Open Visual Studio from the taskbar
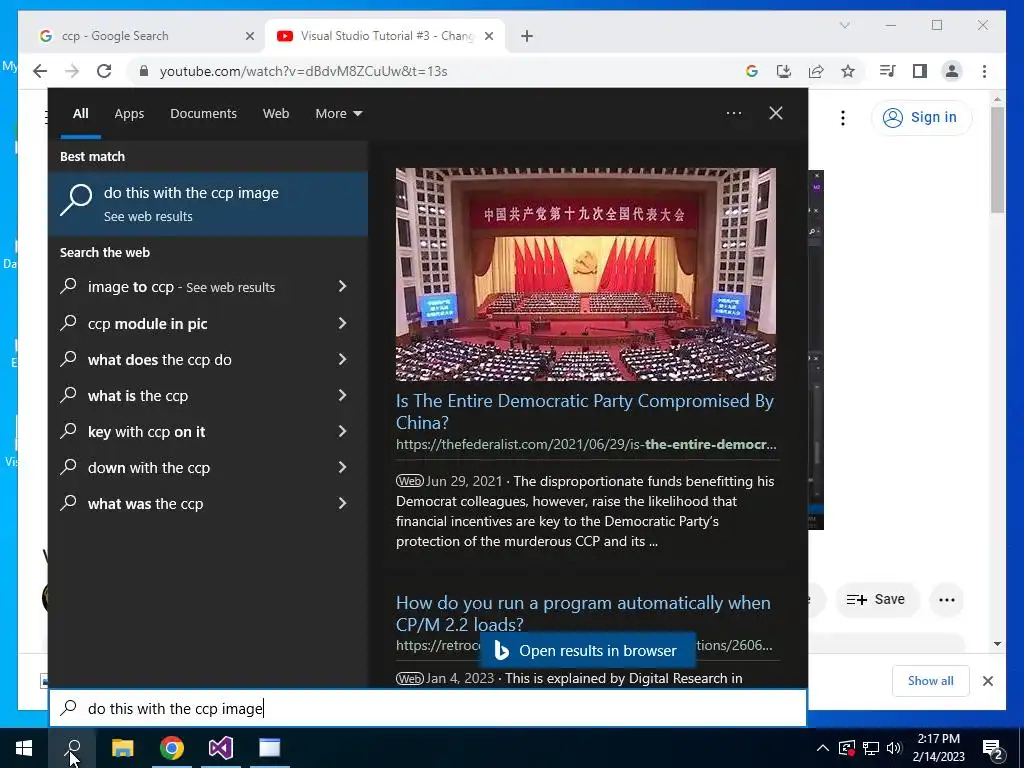Image resolution: width=1024 pixels, height=768 pixels. pyautogui.click(x=221, y=748)
